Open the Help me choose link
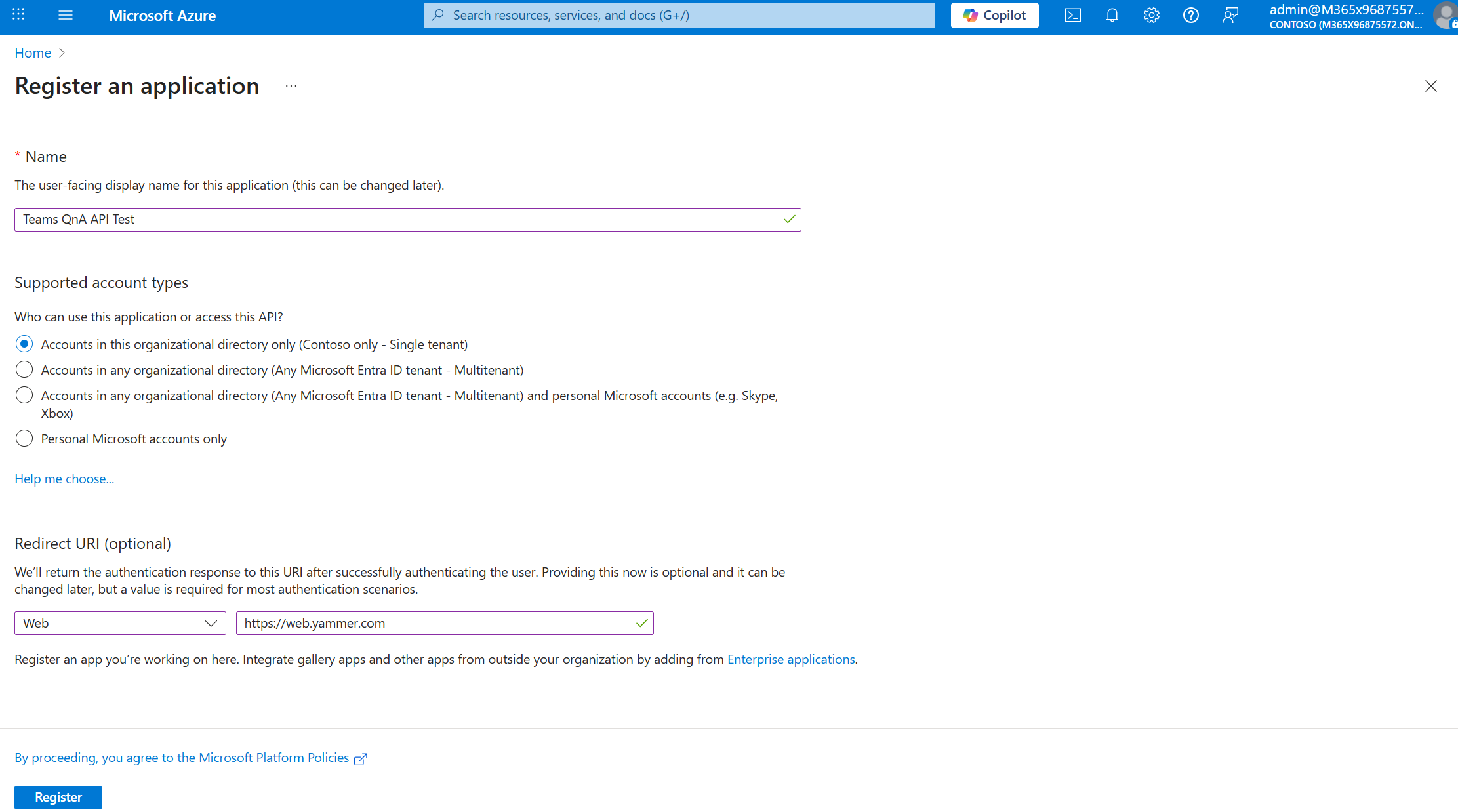 64,479
